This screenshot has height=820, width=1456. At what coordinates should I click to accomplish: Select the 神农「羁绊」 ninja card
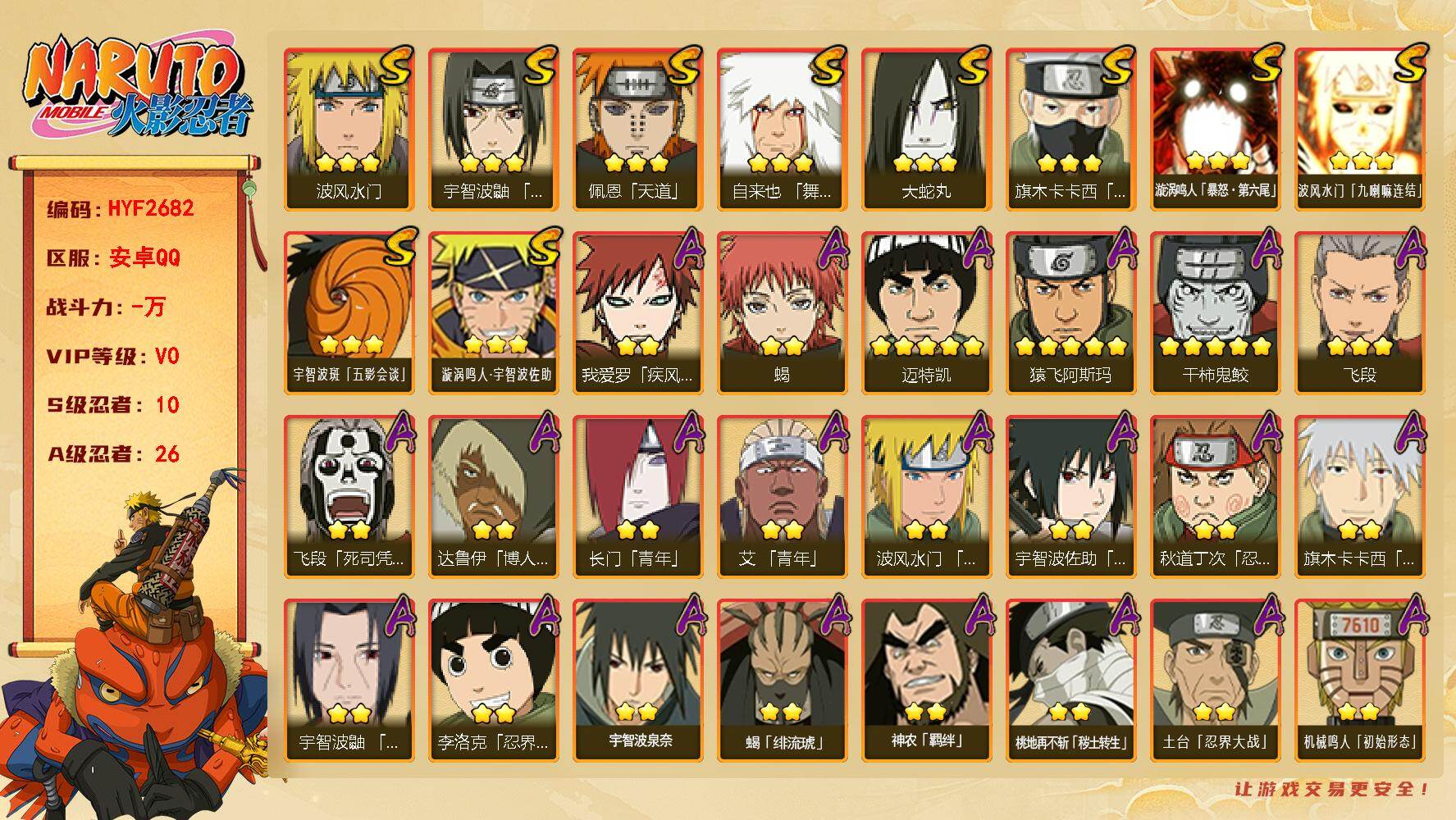926,680
